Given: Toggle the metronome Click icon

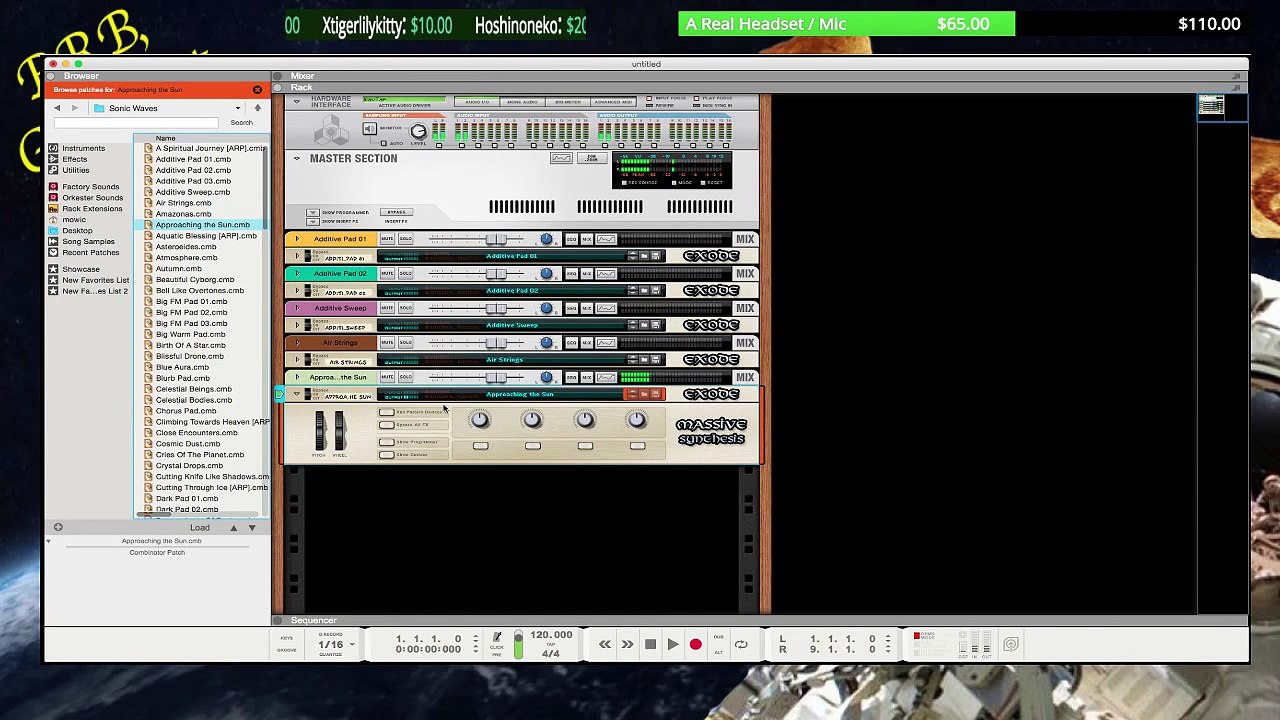Looking at the screenshot, I should tap(497, 638).
